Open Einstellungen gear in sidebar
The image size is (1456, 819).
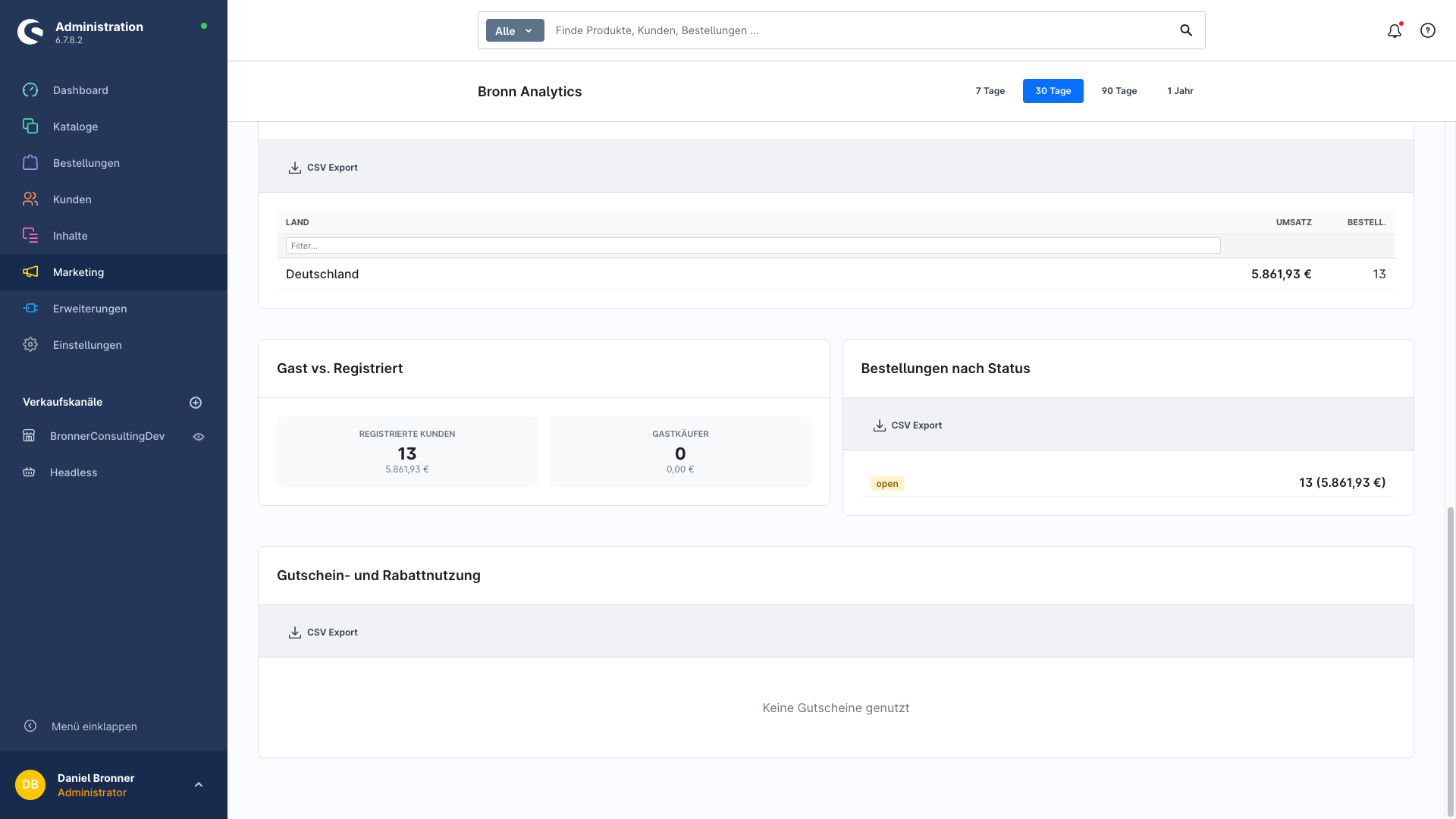(30, 345)
